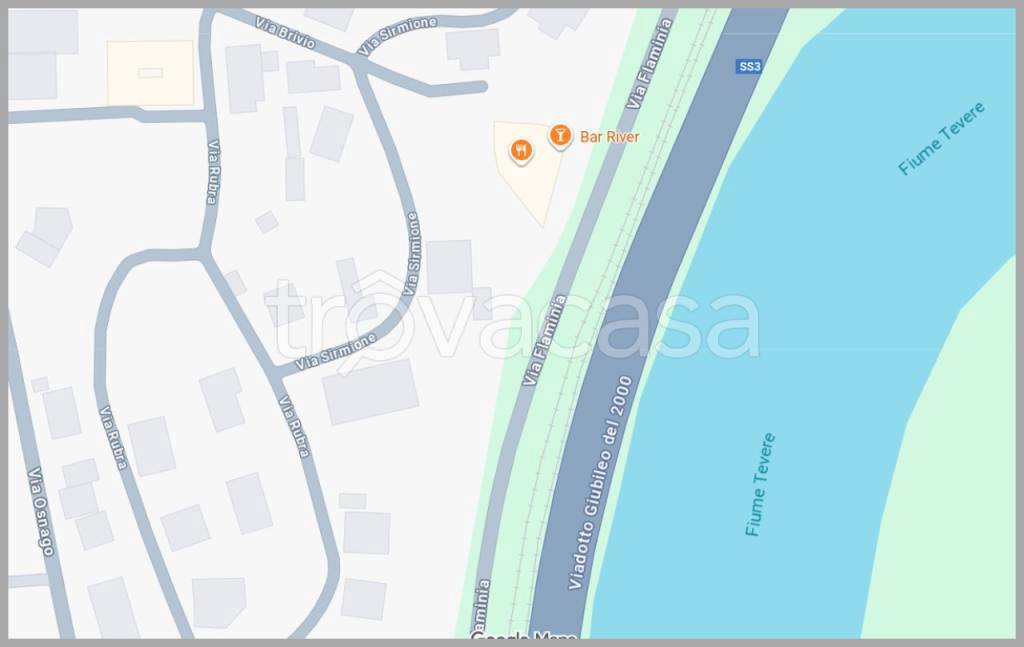Click upper Via Rubra street label
The height and width of the screenshot is (647, 1024).
pos(213,172)
